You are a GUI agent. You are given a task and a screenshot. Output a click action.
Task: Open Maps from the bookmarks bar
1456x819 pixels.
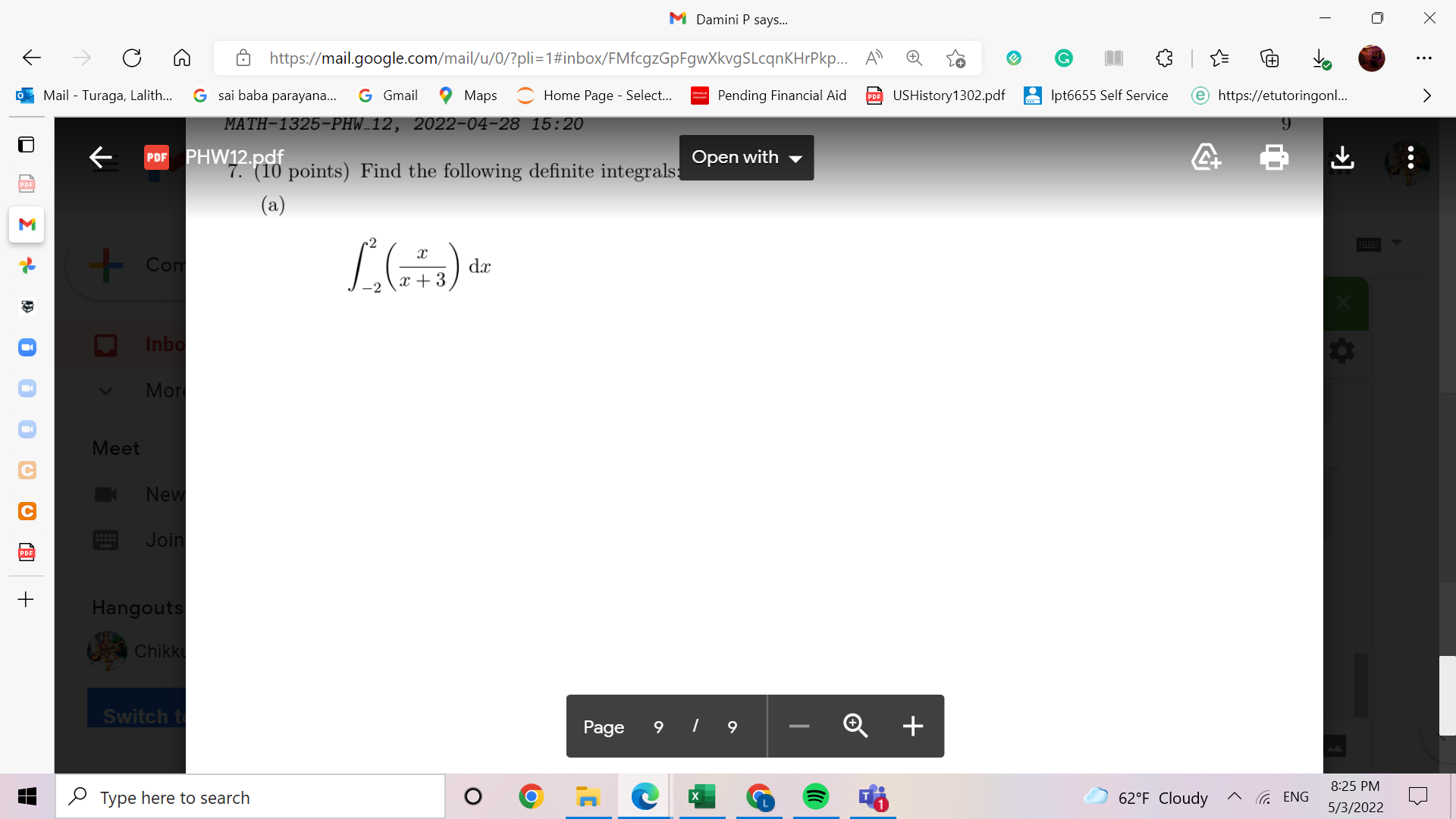click(x=467, y=95)
